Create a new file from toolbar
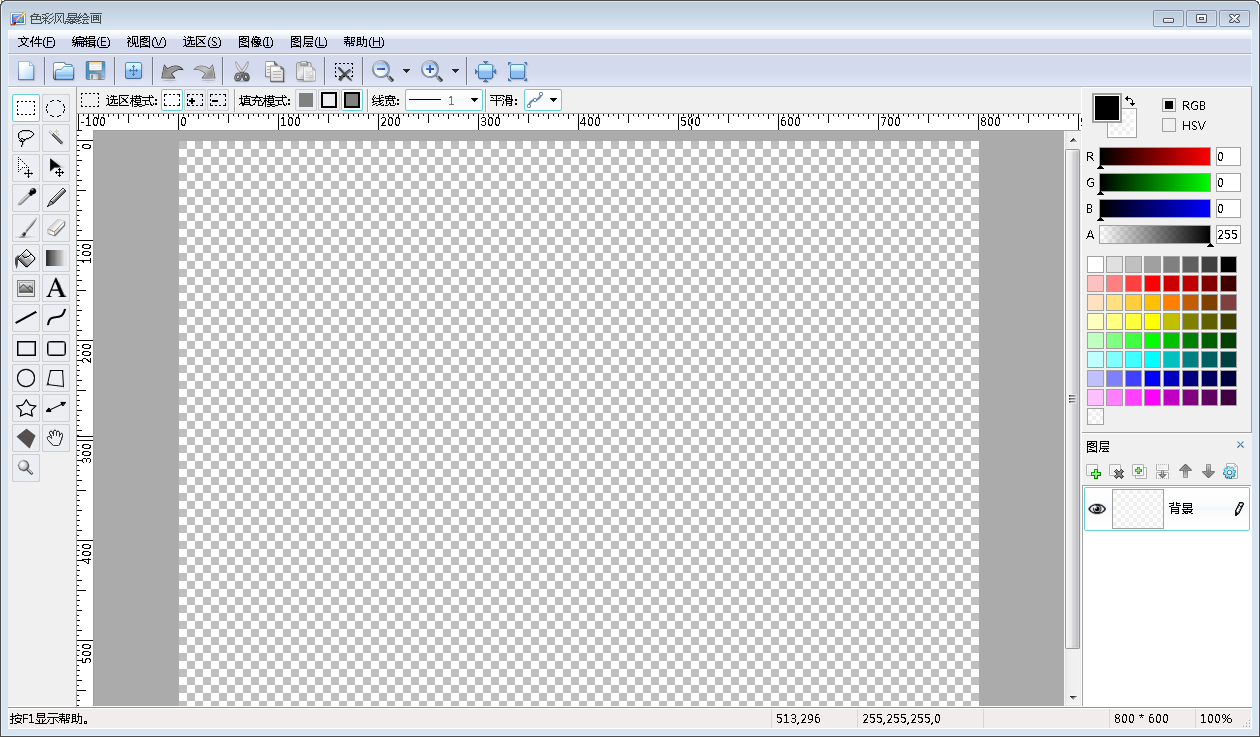 (26, 71)
